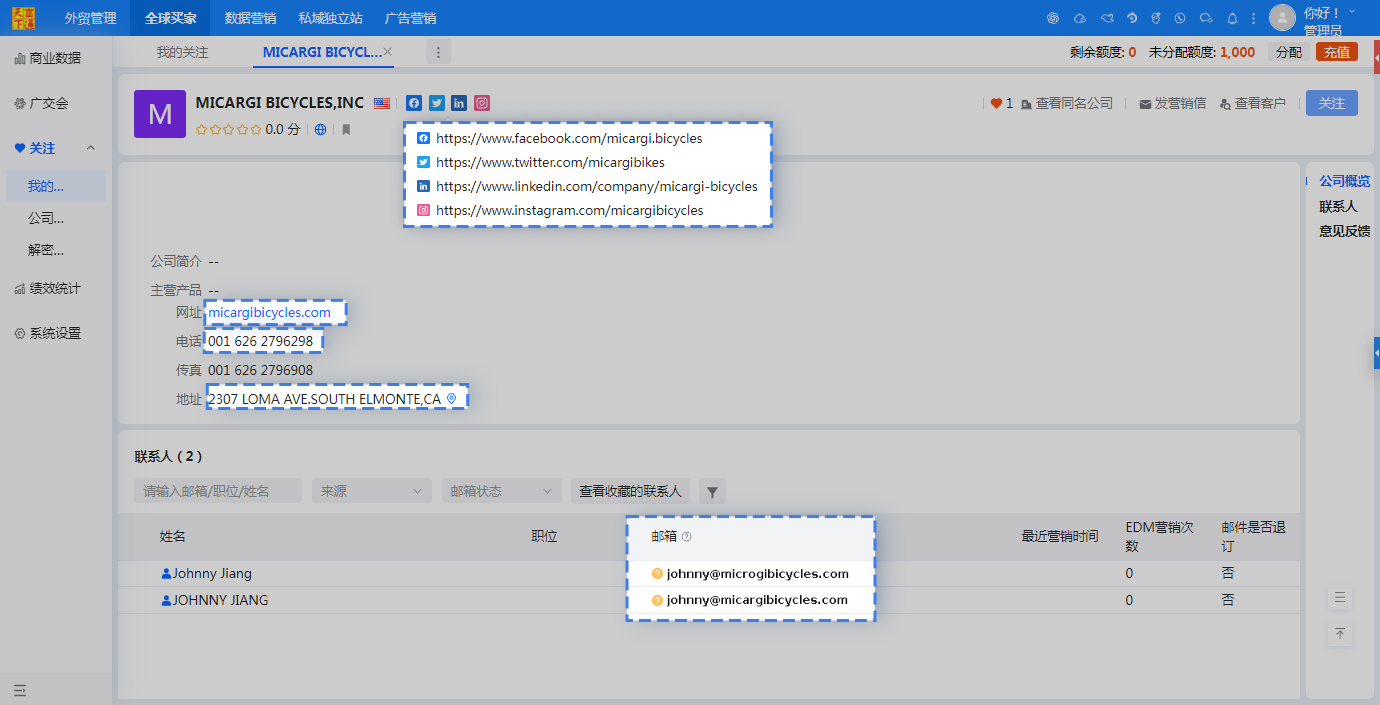Image resolution: width=1380 pixels, height=705 pixels.
Task: Click the Facebook icon beside company name
Action: pyautogui.click(x=414, y=103)
